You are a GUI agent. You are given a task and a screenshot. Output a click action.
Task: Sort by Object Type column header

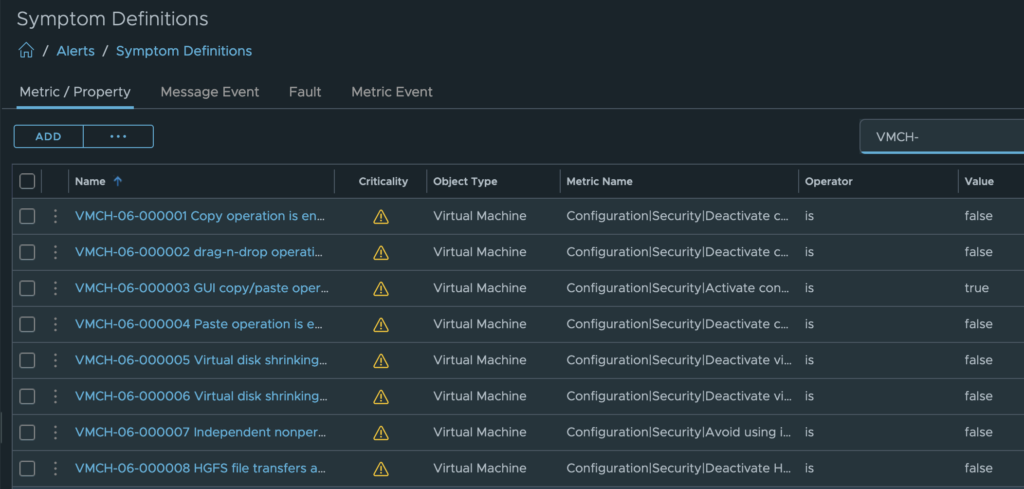465,181
